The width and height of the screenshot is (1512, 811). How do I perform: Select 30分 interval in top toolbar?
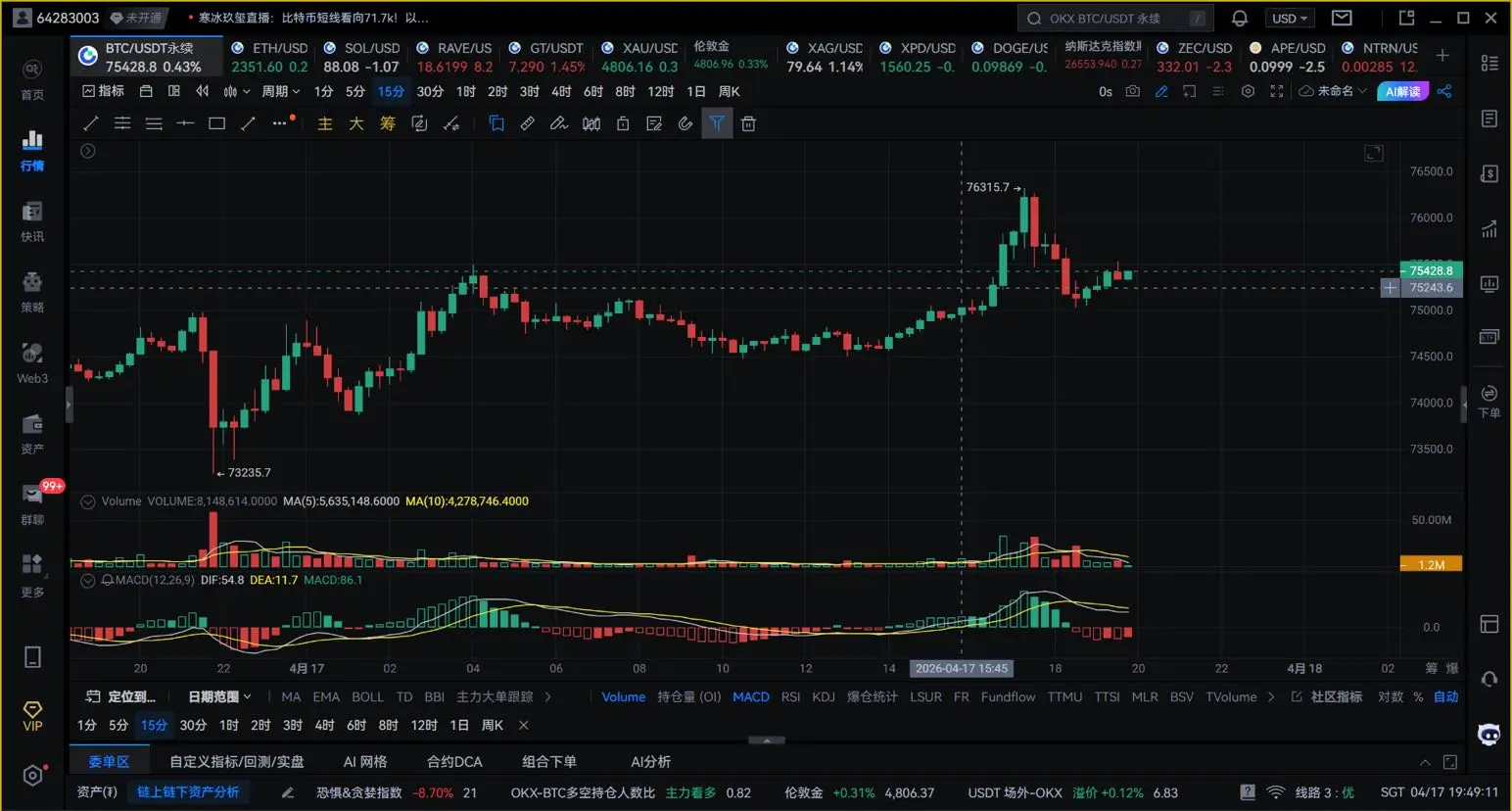[x=430, y=91]
